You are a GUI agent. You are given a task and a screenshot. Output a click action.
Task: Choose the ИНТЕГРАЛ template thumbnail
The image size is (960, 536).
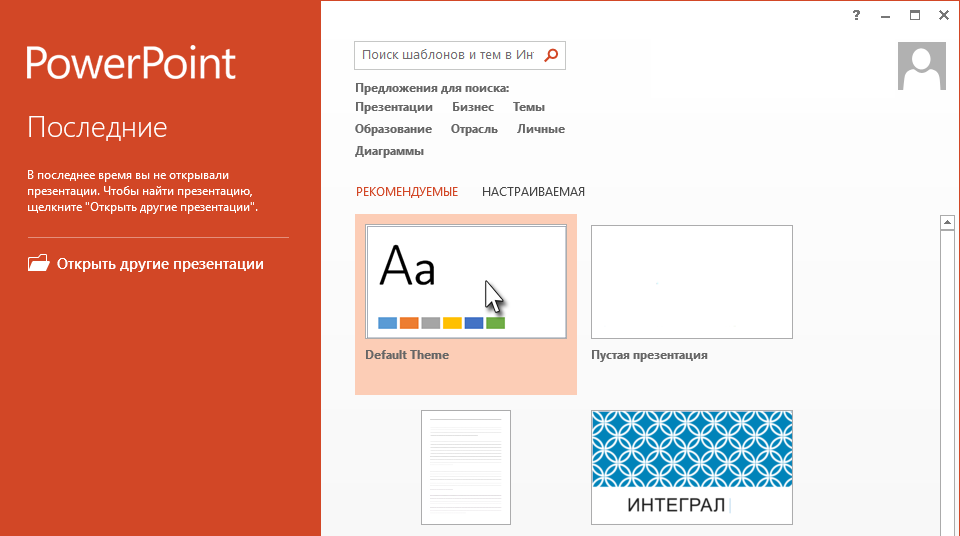point(692,467)
